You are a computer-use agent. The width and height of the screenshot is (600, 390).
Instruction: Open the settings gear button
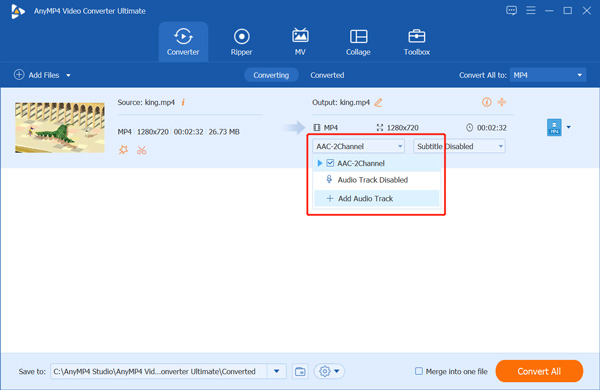pyautogui.click(x=324, y=371)
